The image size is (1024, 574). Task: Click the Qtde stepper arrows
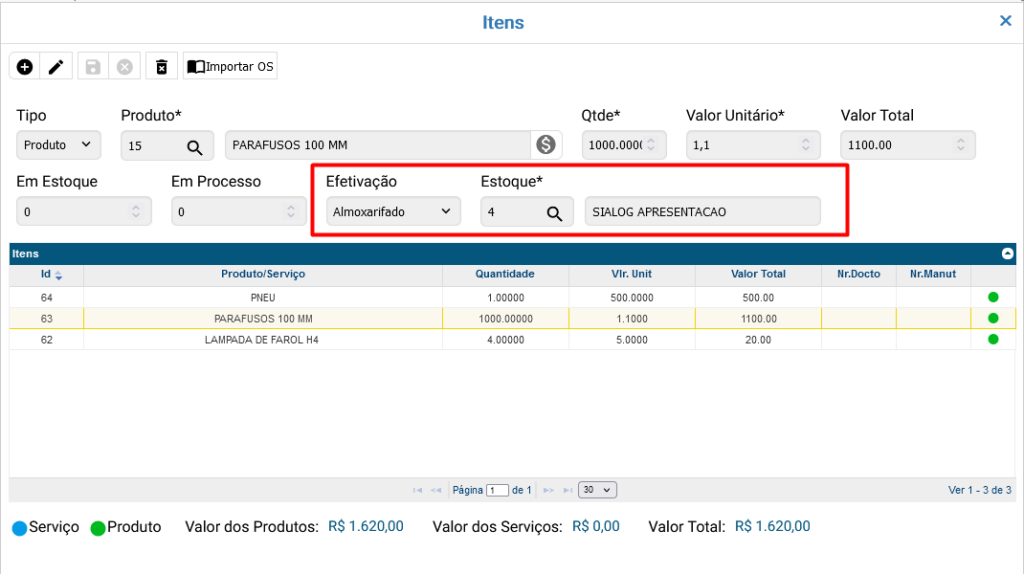(651, 145)
